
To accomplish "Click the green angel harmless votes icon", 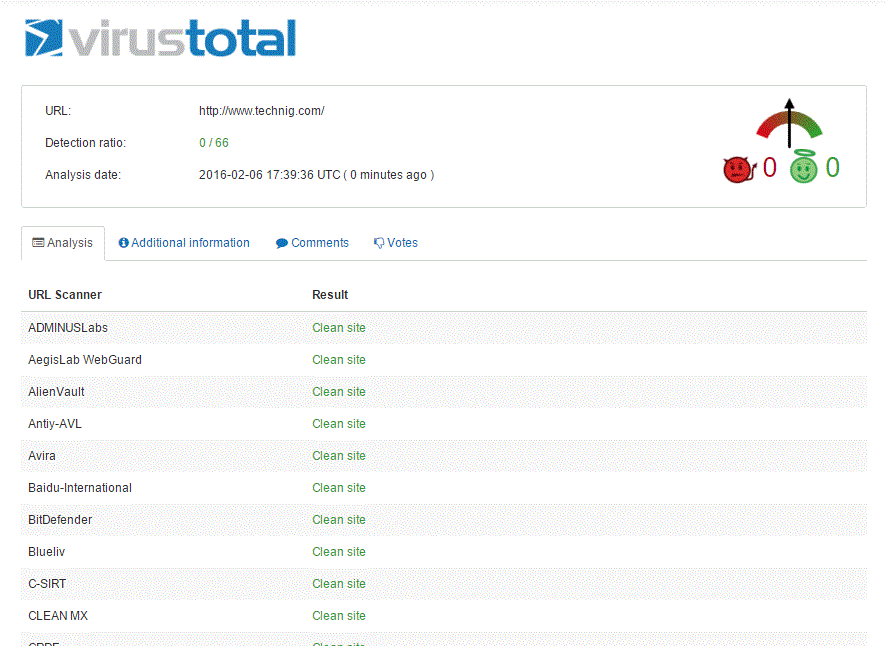I will 804,166.
